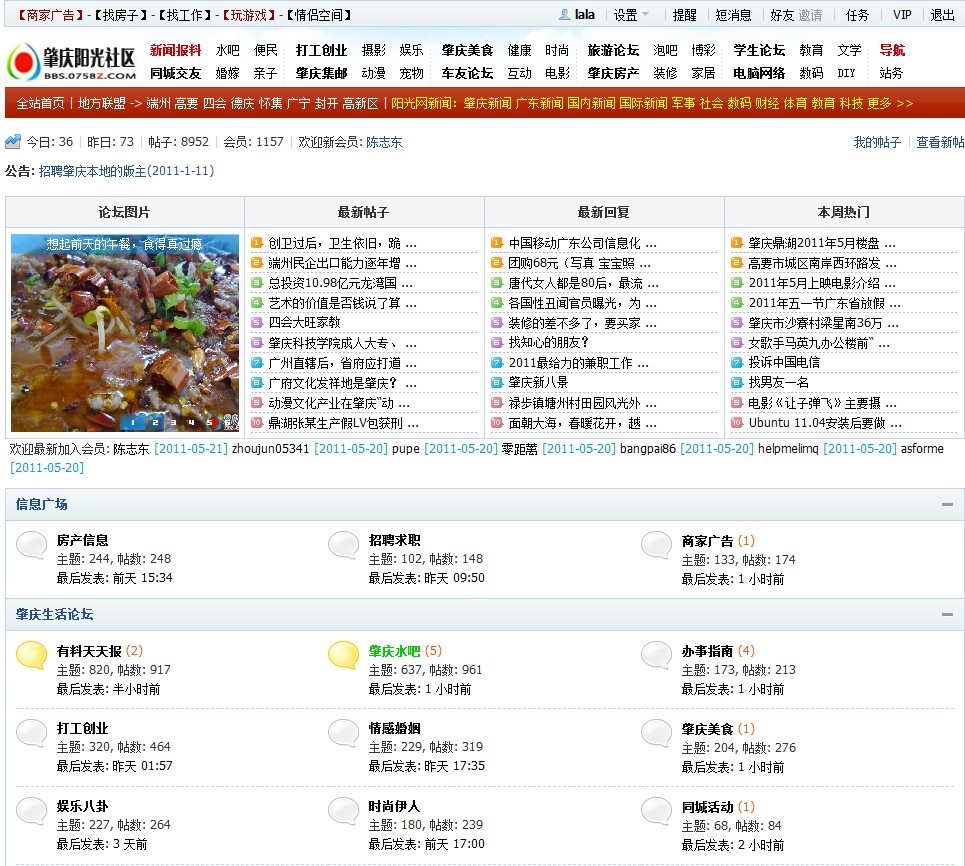Click the 退出 logout link
Viewport: 965px width, 866px height.
pyautogui.click(x=942, y=15)
